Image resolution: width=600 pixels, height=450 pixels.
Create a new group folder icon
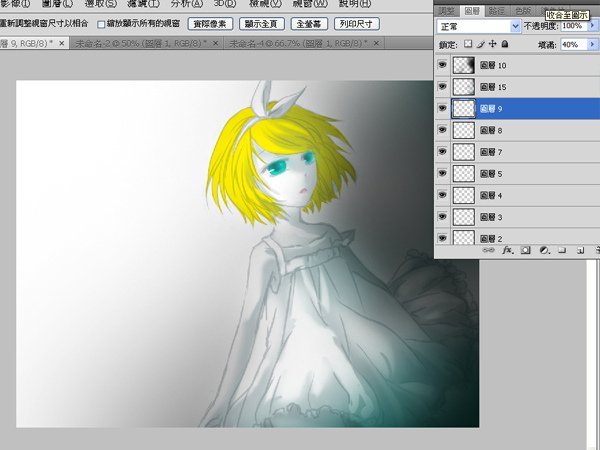coord(562,250)
